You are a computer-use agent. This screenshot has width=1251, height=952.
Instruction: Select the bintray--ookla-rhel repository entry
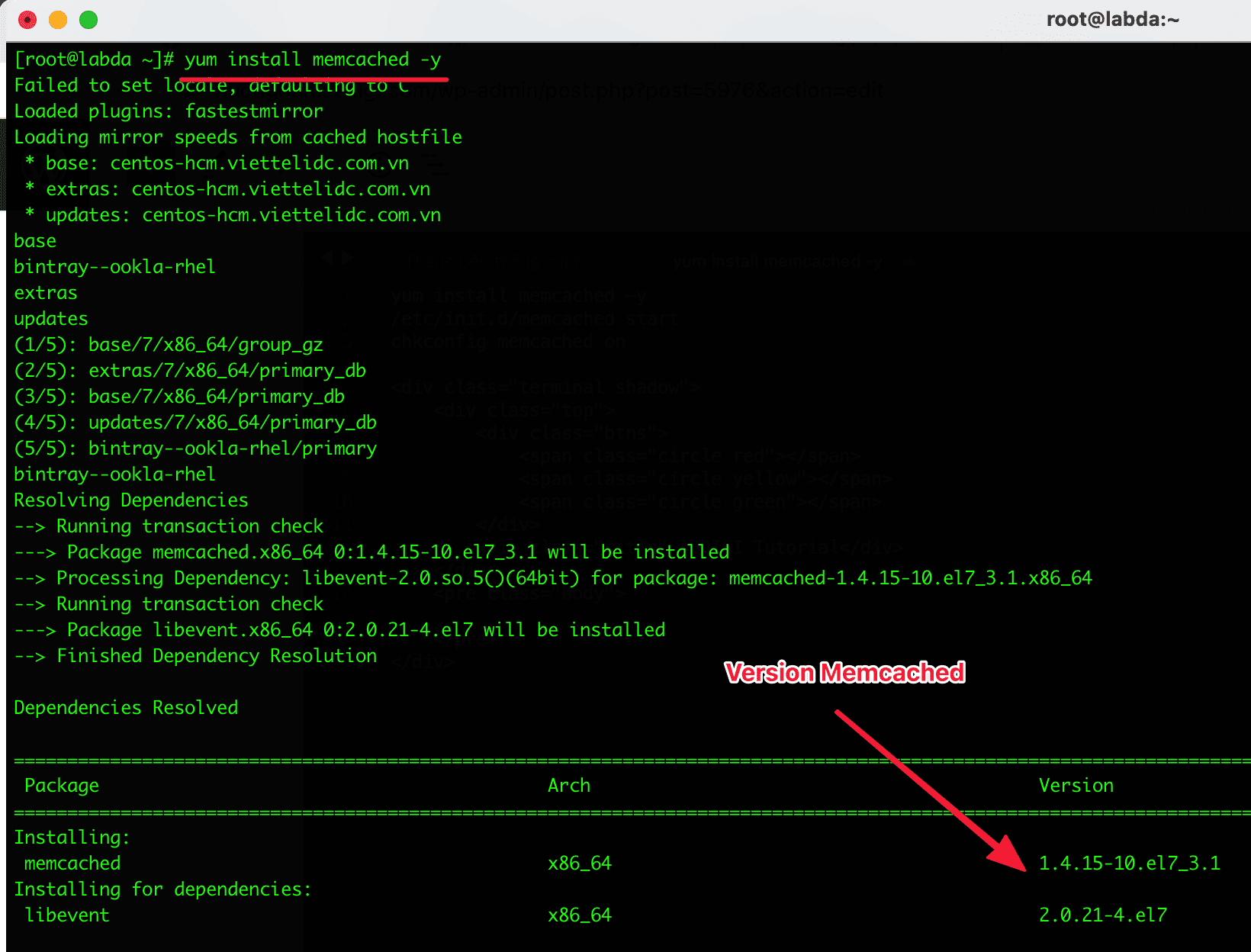click(114, 266)
